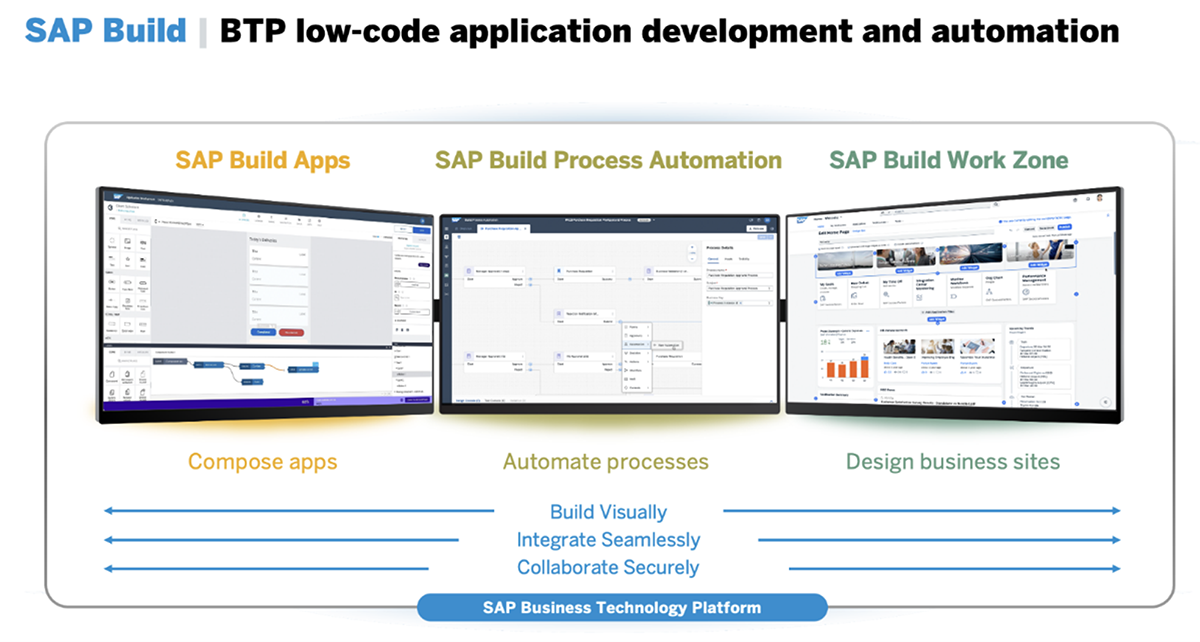Image resolution: width=1200 pixels, height=642 pixels.
Task: Click the SAP Build Work Zone heading
Action: pyautogui.click(x=949, y=160)
